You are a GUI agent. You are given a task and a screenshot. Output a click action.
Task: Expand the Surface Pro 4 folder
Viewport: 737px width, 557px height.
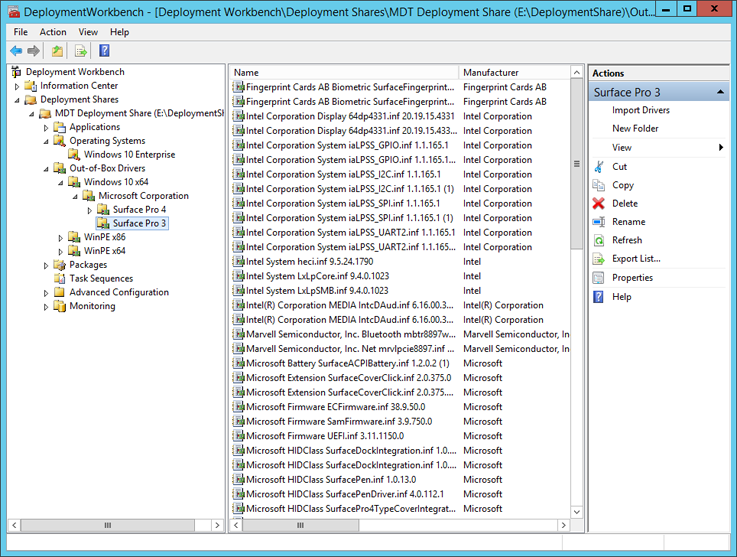(x=89, y=210)
